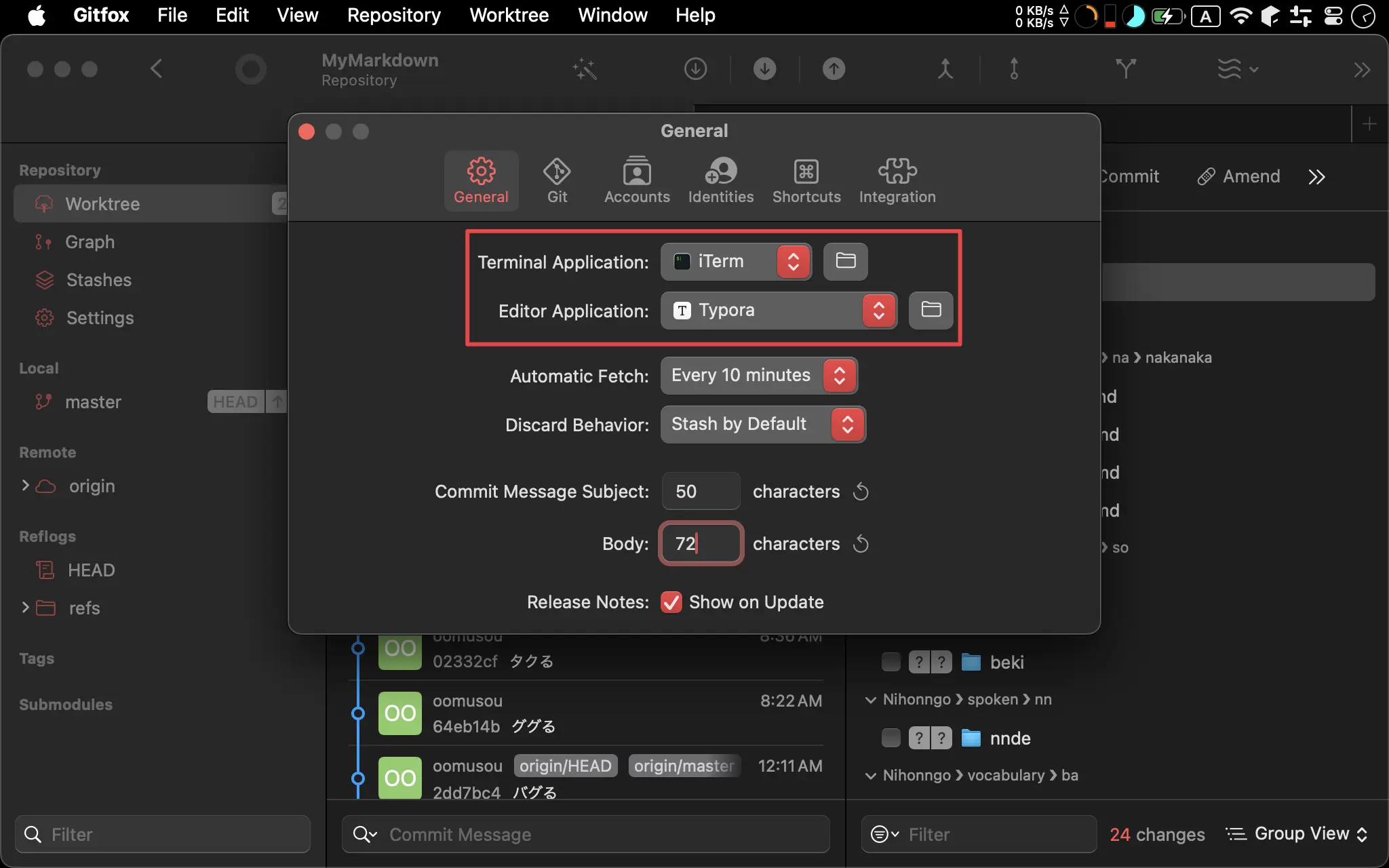This screenshot has height=868, width=1389.
Task: Open the Stash toolbar dropdown
Action: [x=1238, y=68]
